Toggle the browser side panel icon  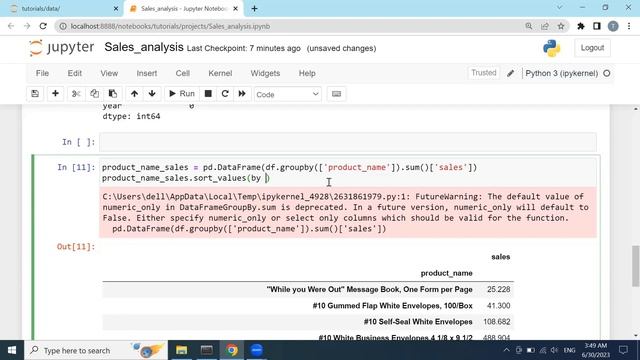597,26
